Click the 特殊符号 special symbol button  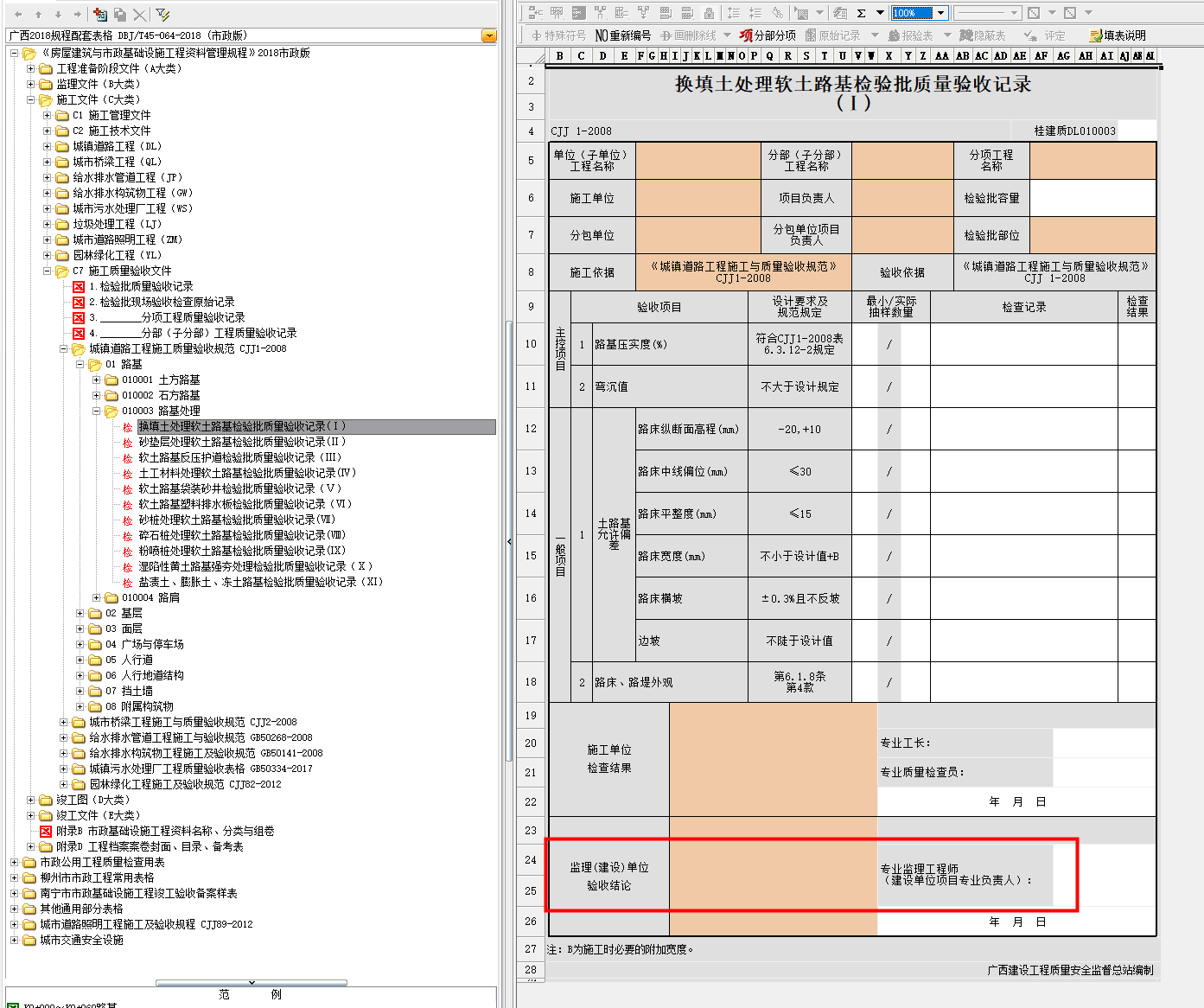(557, 35)
